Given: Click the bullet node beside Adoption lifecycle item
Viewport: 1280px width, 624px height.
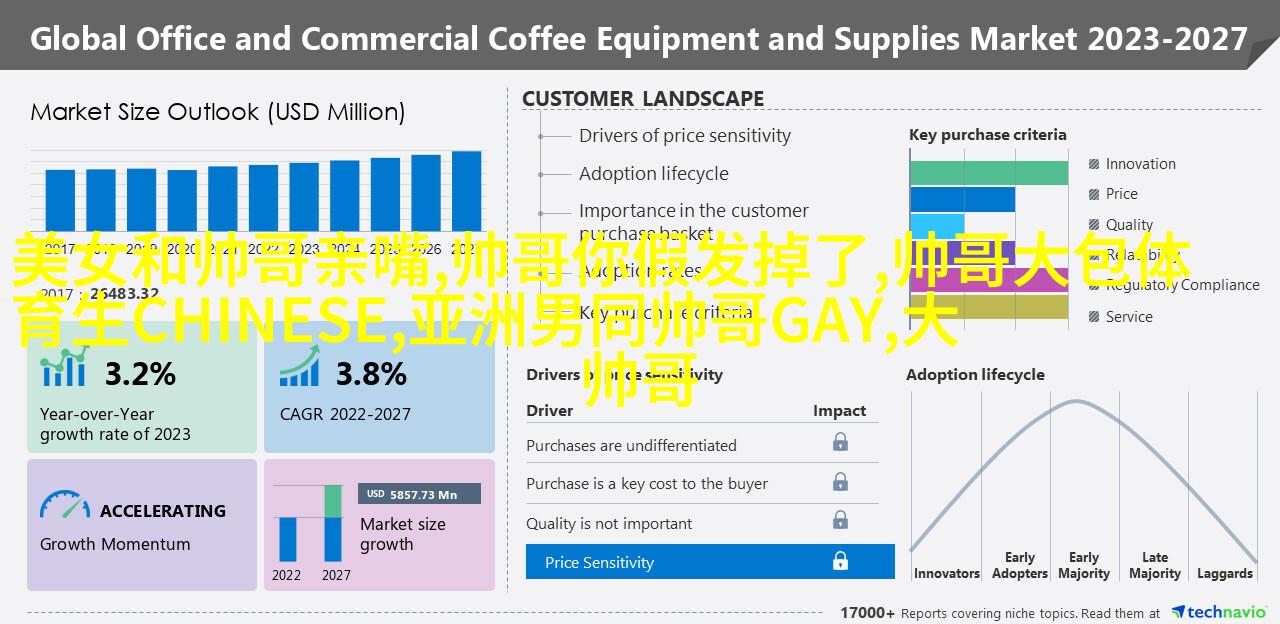Looking at the screenshot, I should (541, 174).
